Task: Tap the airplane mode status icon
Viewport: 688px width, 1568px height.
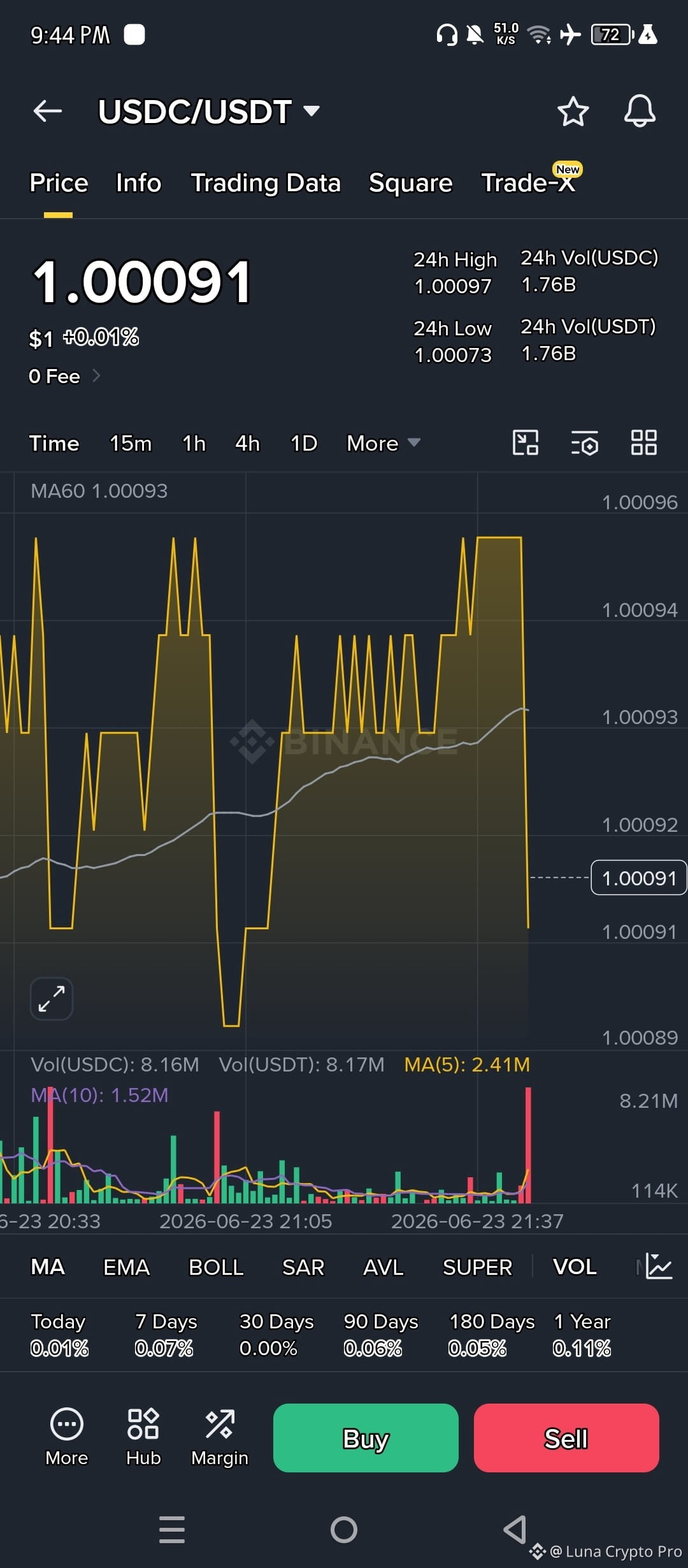Action: pyautogui.click(x=571, y=34)
